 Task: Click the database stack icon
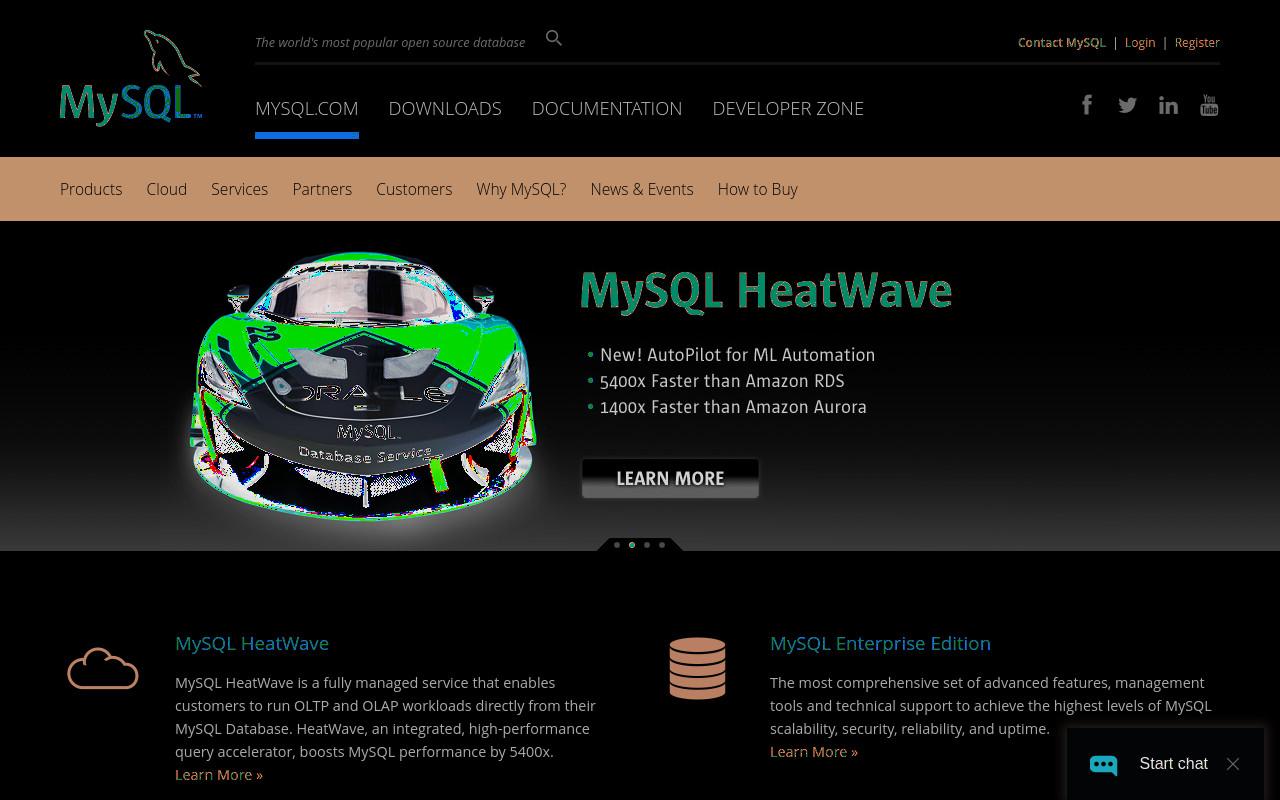[x=697, y=668]
